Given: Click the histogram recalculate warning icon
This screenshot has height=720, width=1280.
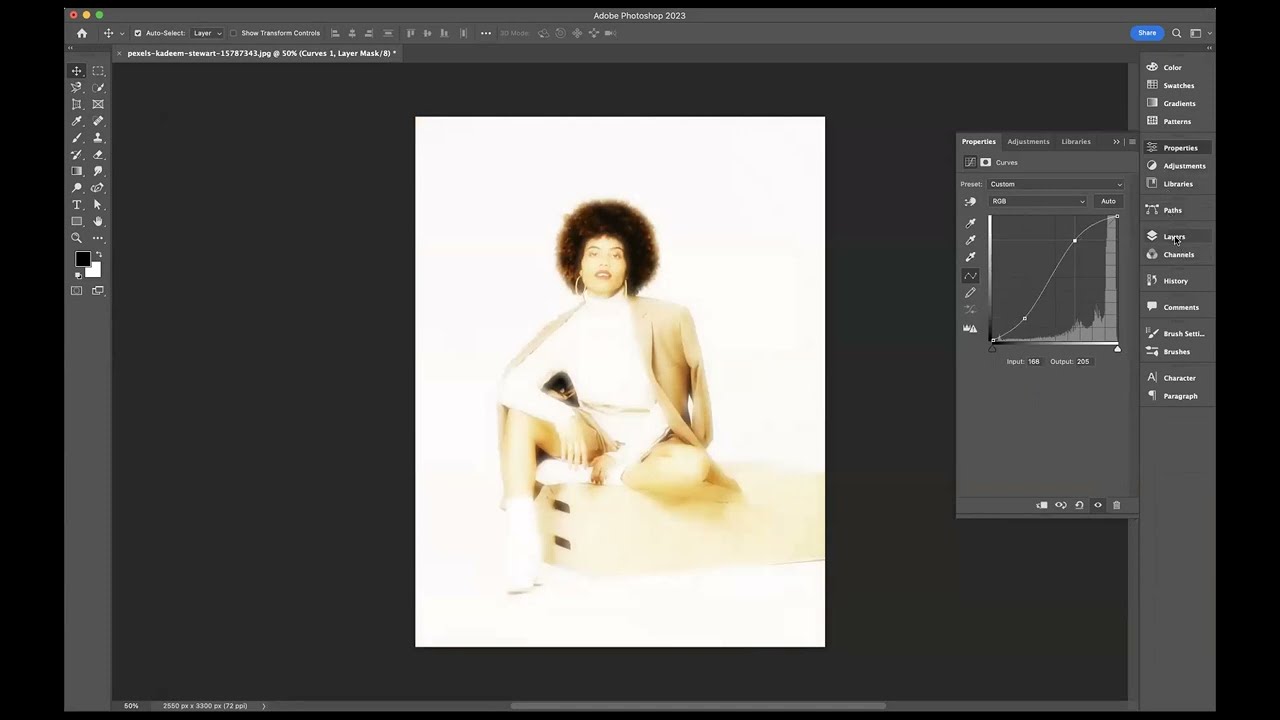Looking at the screenshot, I should 970,328.
